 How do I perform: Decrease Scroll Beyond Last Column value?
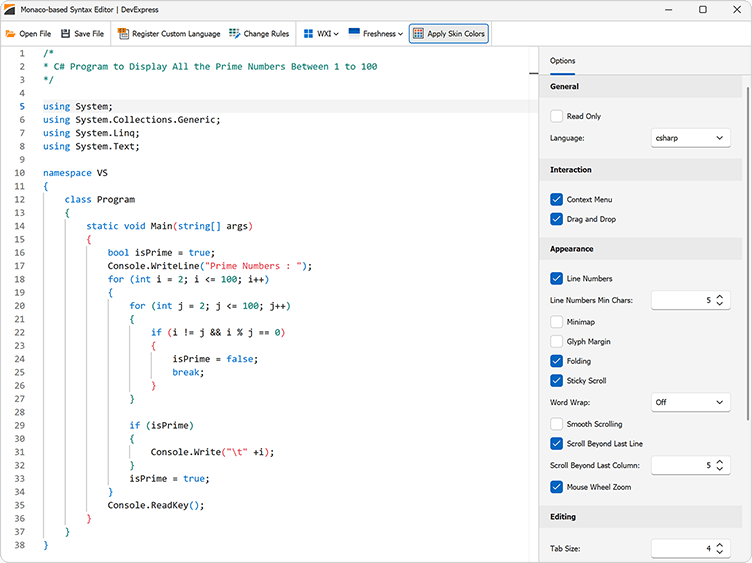click(719, 469)
